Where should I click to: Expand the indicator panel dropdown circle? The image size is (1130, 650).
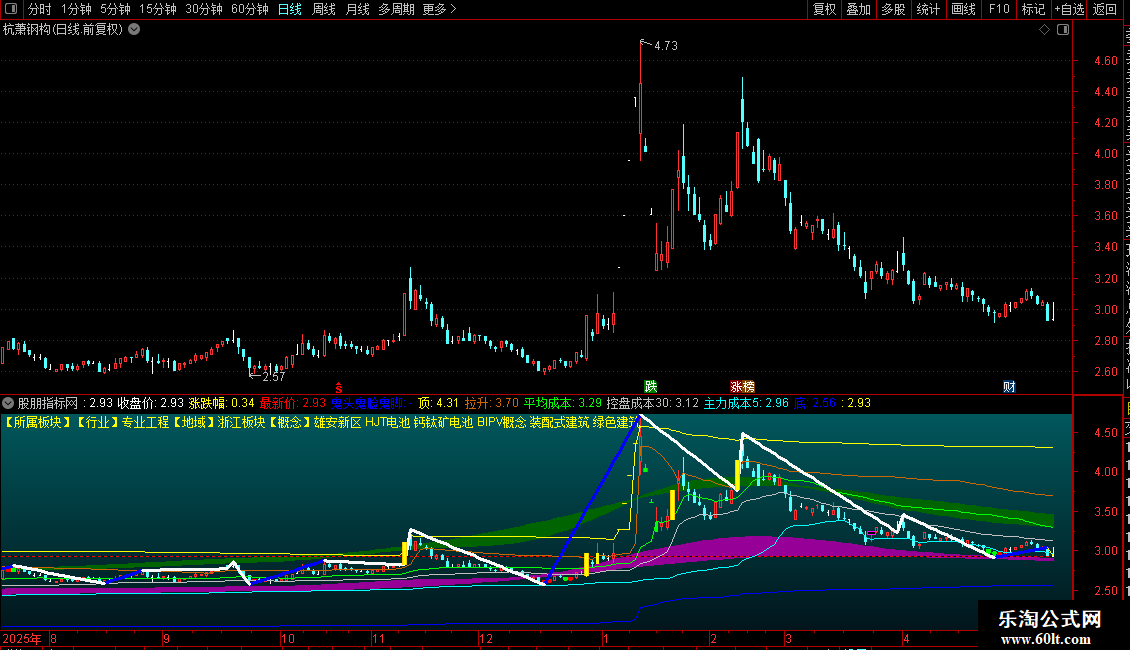[8, 403]
